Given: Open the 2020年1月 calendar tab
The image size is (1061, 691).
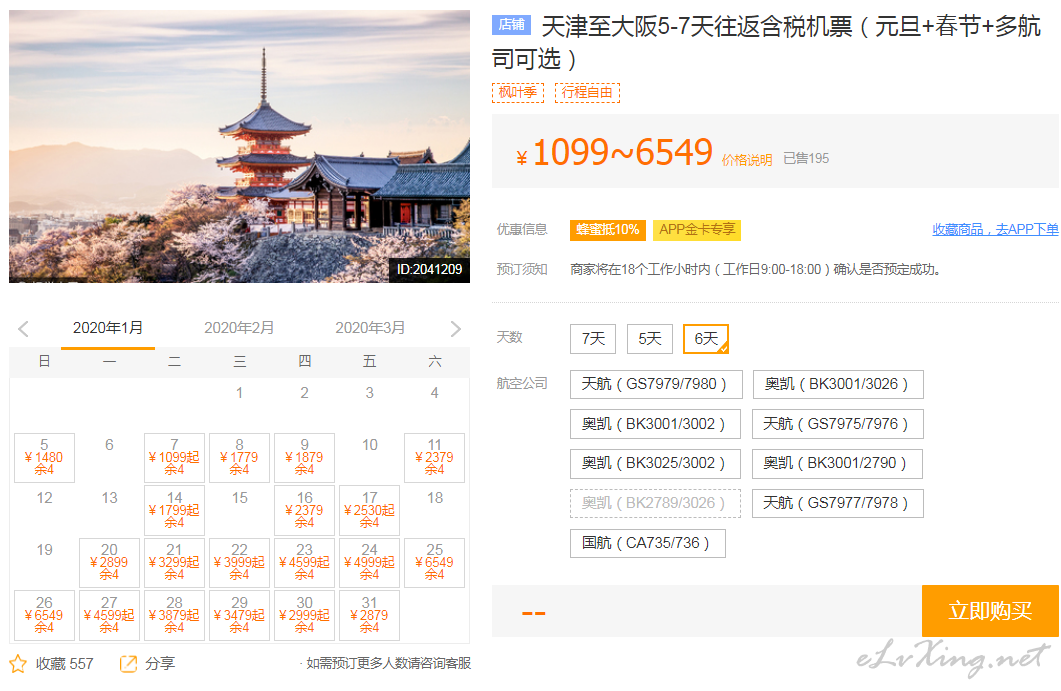Looking at the screenshot, I should (108, 328).
